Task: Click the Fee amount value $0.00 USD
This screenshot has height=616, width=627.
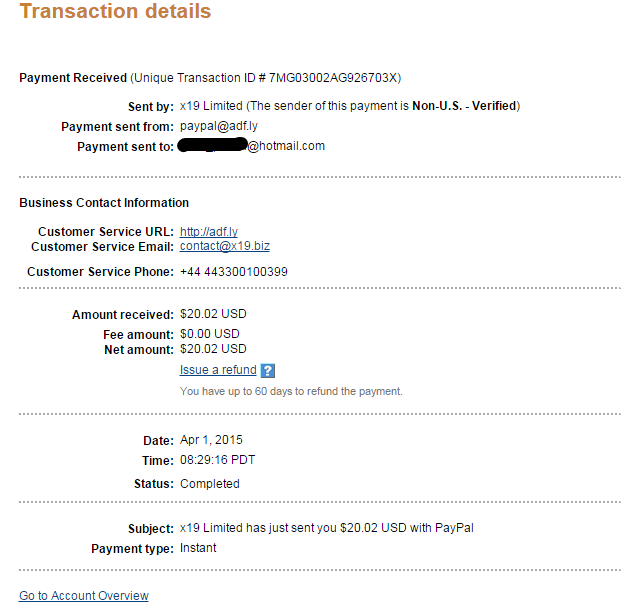Action: coord(210,334)
